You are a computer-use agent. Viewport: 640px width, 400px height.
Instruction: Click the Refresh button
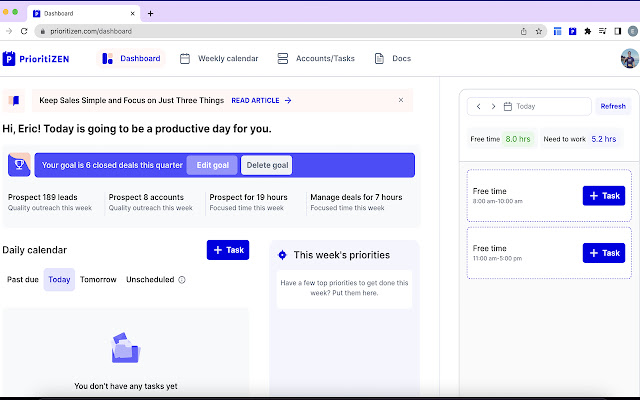click(613, 107)
